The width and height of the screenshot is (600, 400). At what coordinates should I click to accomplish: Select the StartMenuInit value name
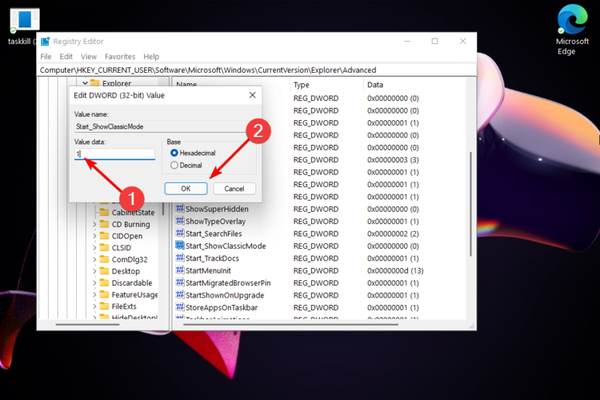coord(208,271)
